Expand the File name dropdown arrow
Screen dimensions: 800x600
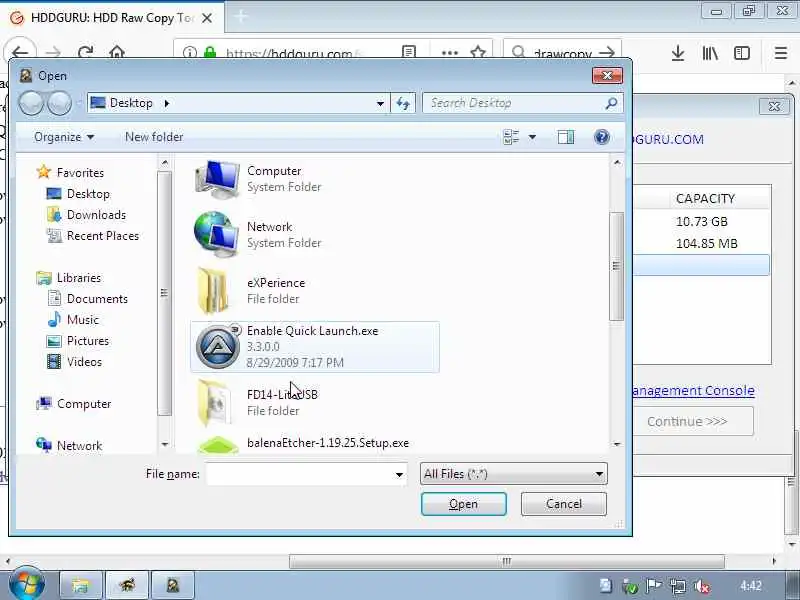tap(399, 474)
